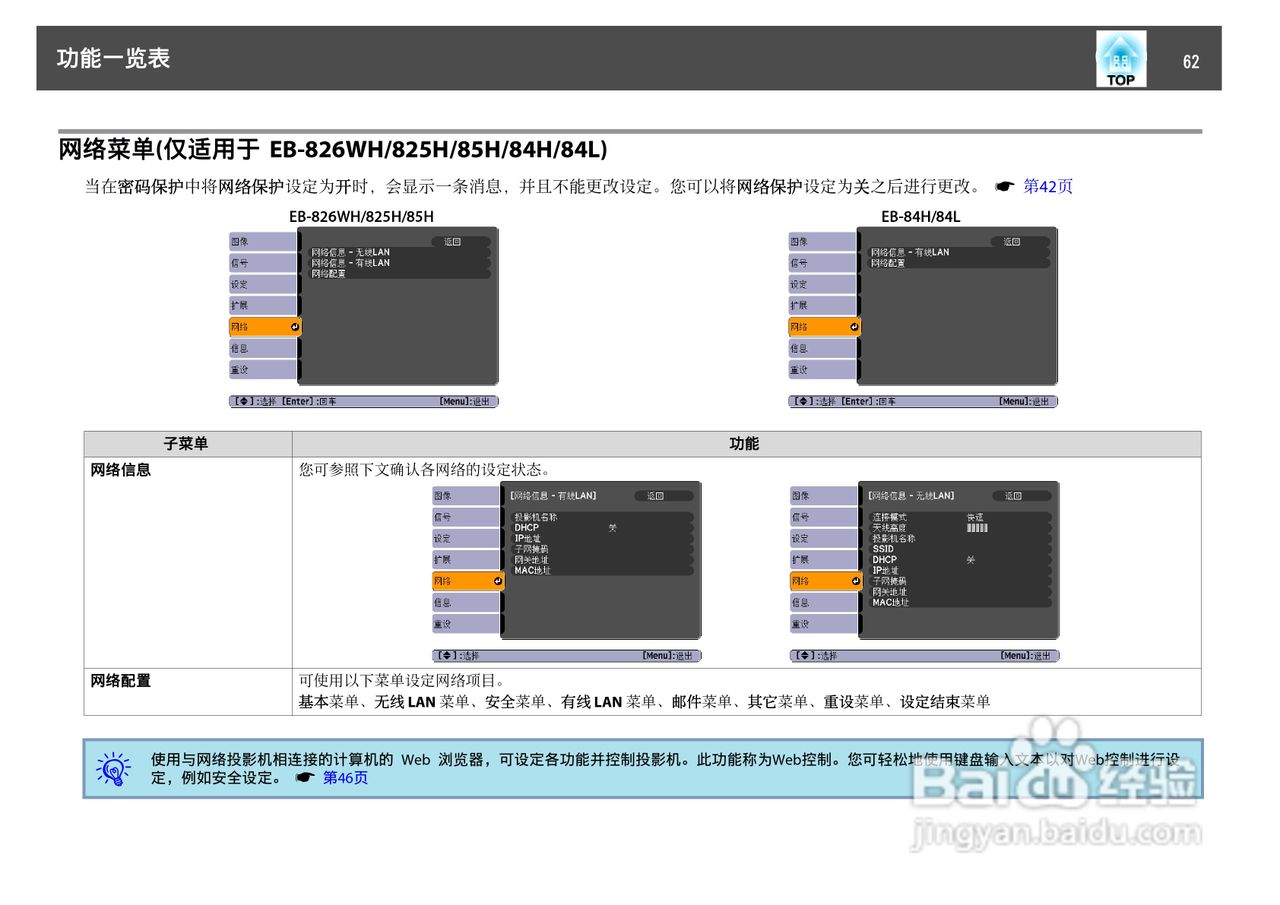Click the lightbulb tip icon
Screen dimensions: 1280x905
(112, 771)
